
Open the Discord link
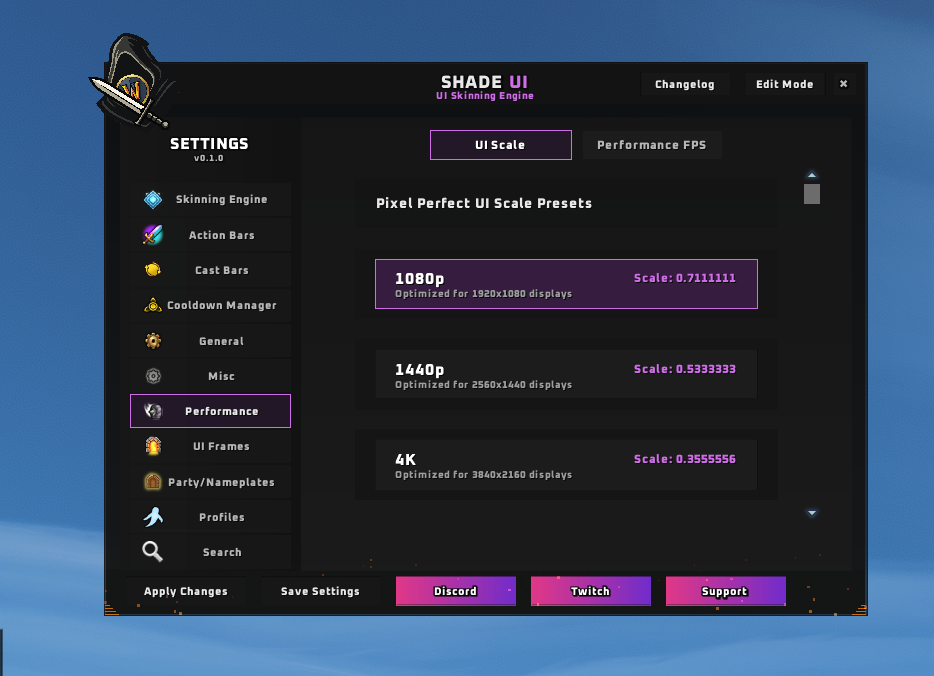tap(456, 591)
